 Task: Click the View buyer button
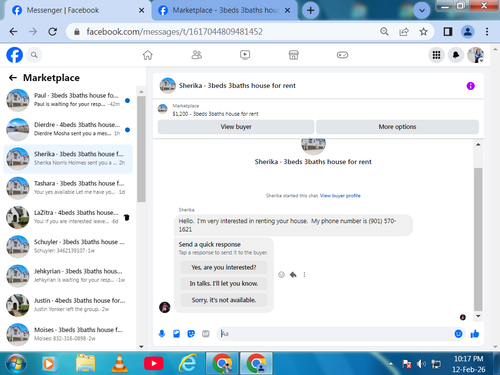[236, 127]
